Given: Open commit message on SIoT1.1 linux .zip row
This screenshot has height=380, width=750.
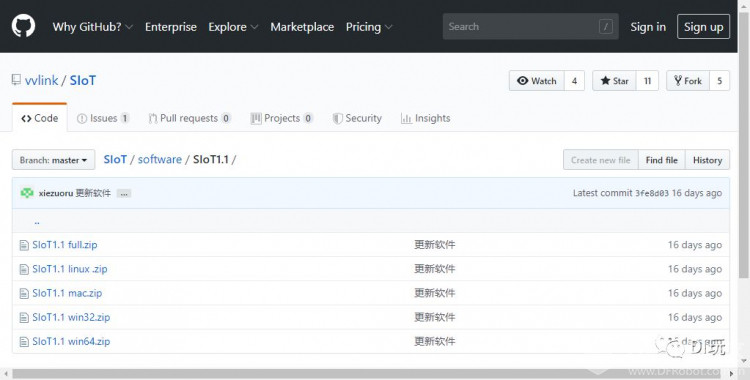Looking at the screenshot, I should [x=435, y=269].
